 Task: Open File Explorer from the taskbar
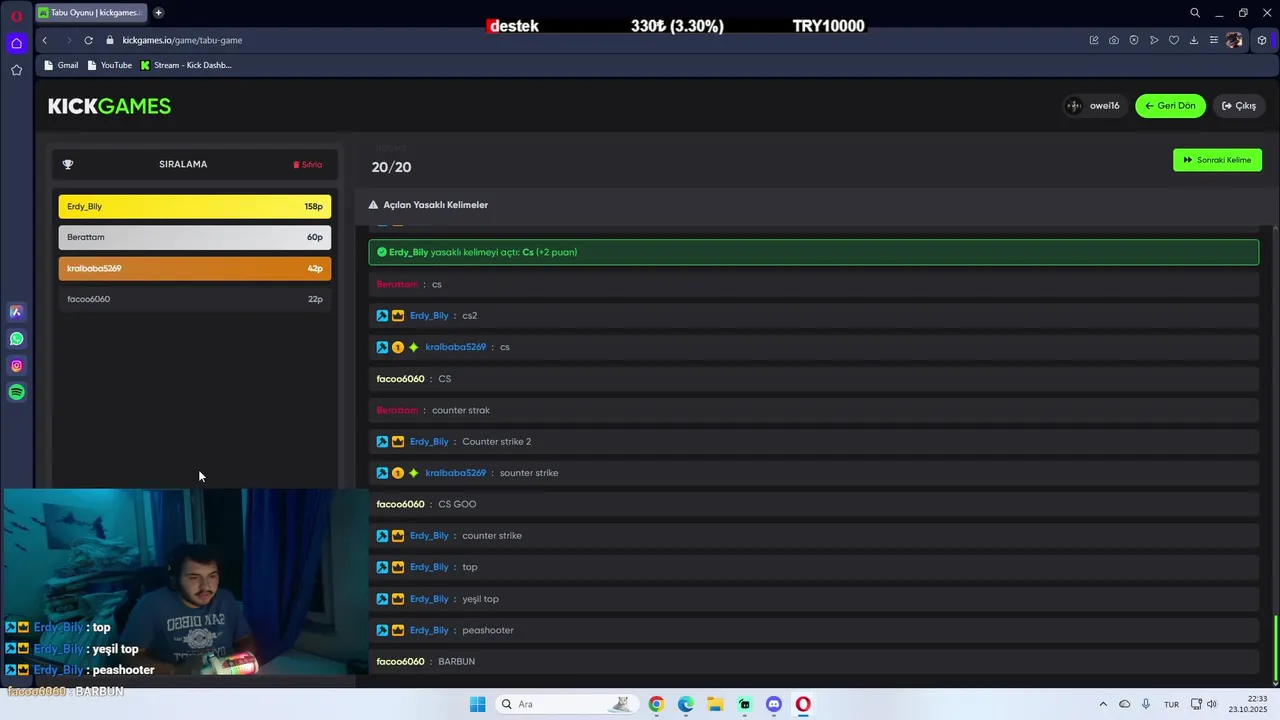tap(715, 704)
